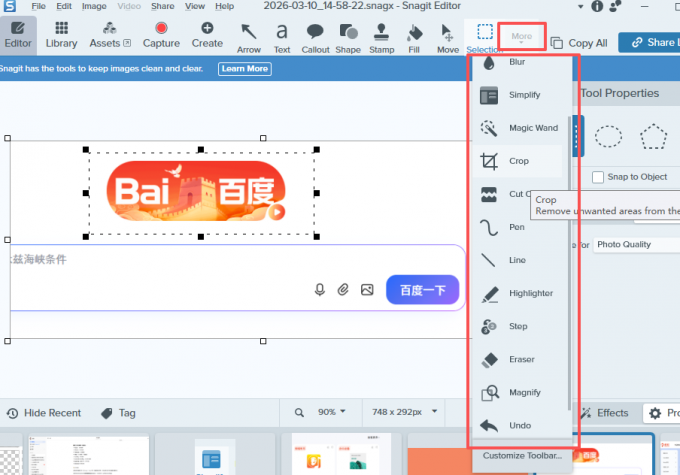Open the Photo Quality dropdown
Image resolution: width=680 pixels, height=475 pixels.
point(636,245)
